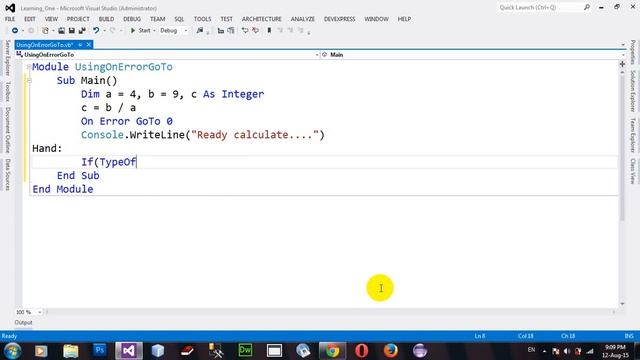The height and width of the screenshot is (360, 640).
Task: Open the 100 % zoom level dropdown
Action: pos(29,312)
